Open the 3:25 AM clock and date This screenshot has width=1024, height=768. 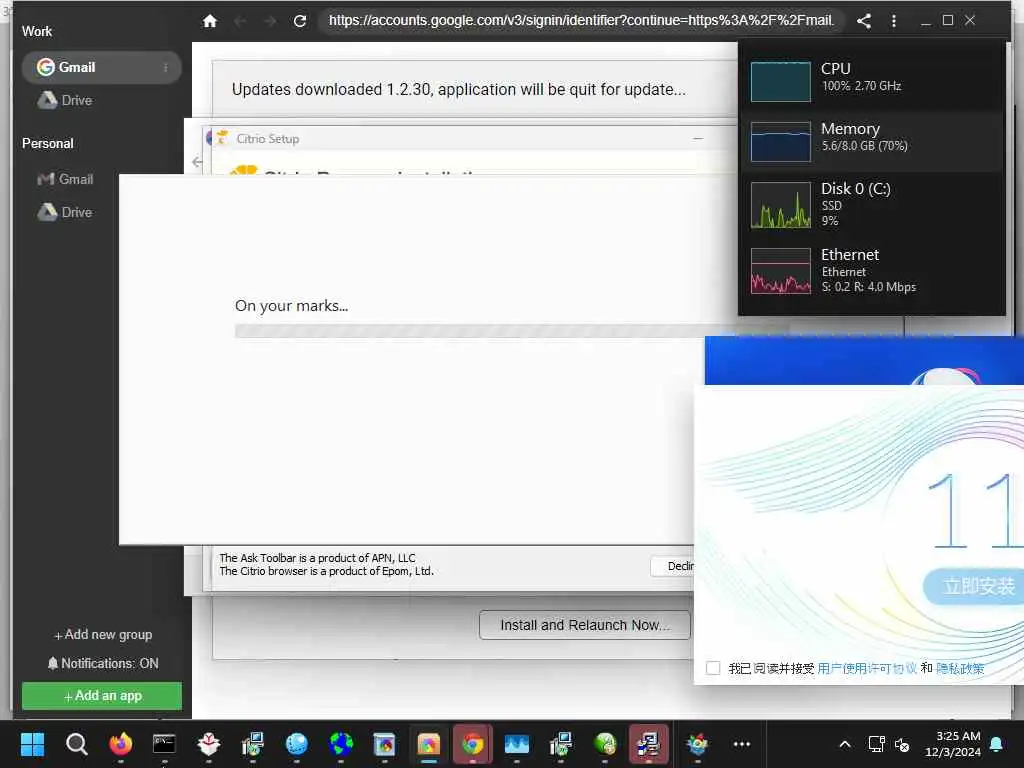[953, 744]
